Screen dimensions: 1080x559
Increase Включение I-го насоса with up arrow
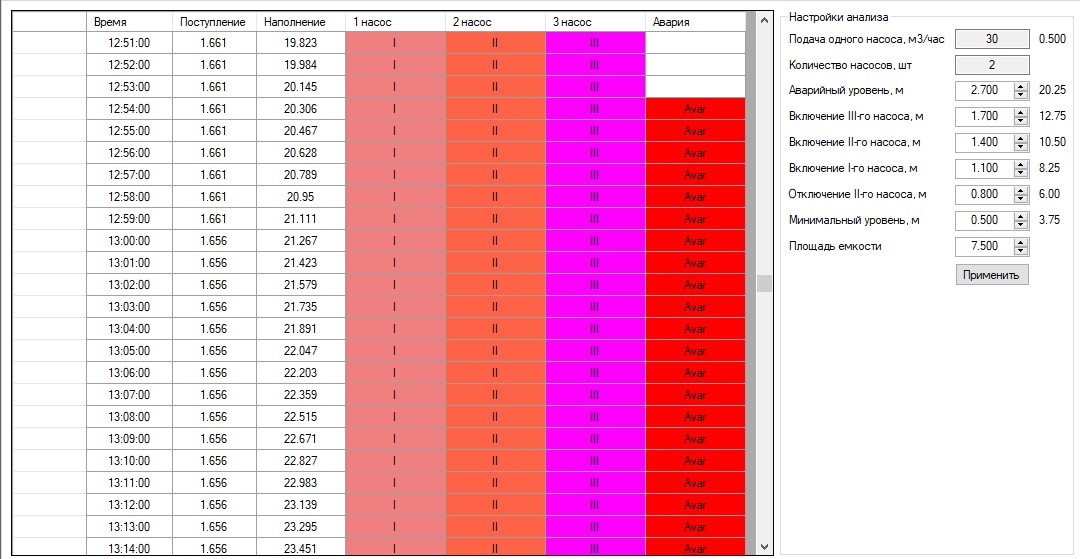tap(1020, 165)
